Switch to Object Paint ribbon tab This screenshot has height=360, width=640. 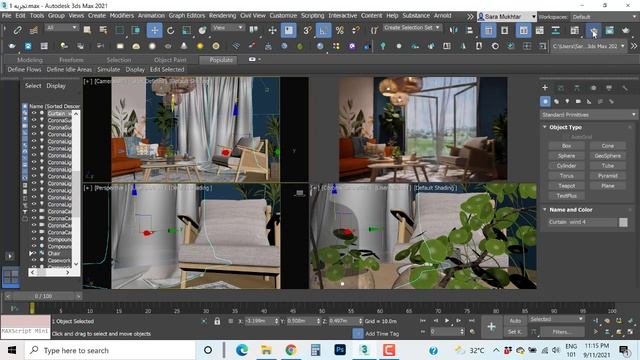(170, 60)
